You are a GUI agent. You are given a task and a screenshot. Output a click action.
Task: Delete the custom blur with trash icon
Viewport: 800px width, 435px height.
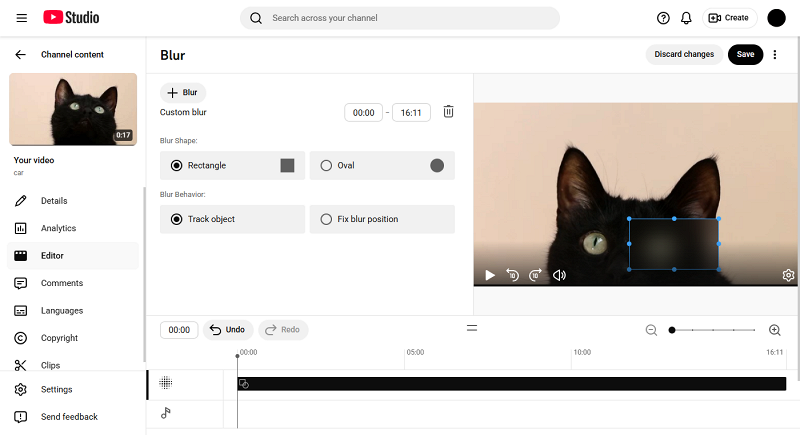pyautogui.click(x=448, y=112)
